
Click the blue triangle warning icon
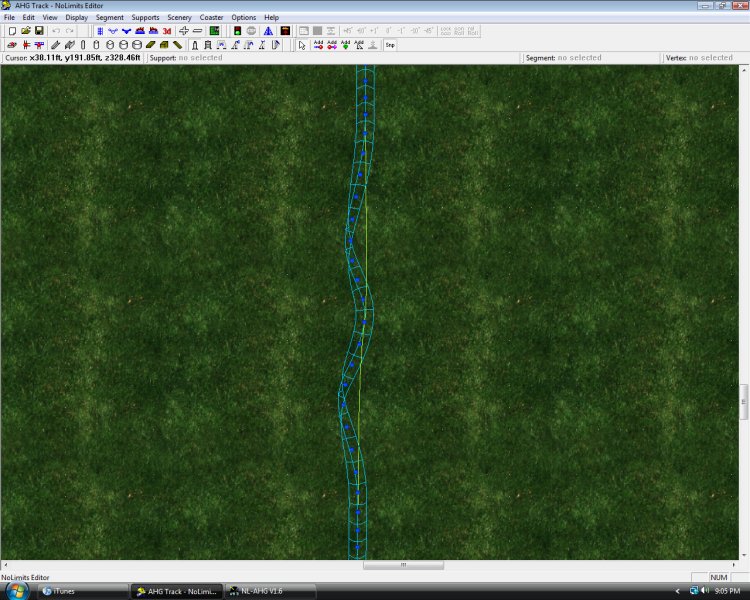[268, 31]
